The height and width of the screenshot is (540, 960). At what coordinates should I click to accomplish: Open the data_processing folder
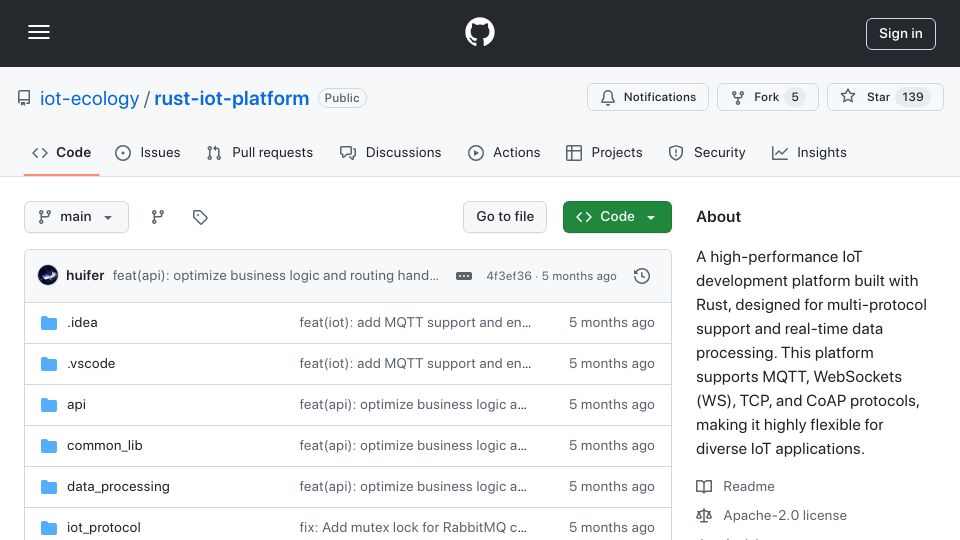coord(118,487)
